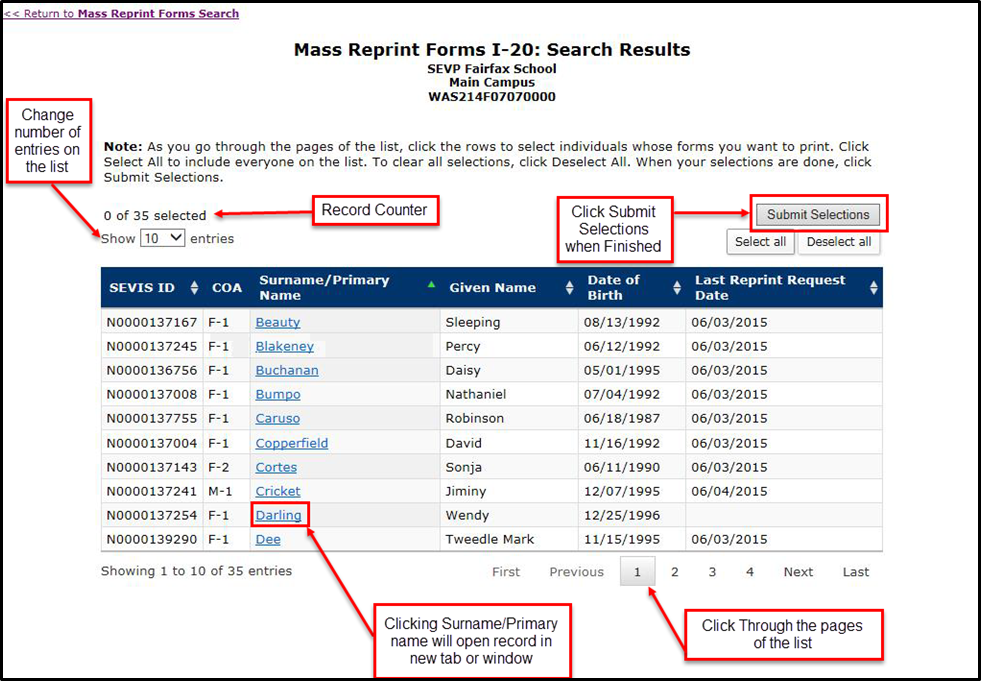Jump to page 2 of results
Screen dimensions: 981x681
[x=674, y=571]
